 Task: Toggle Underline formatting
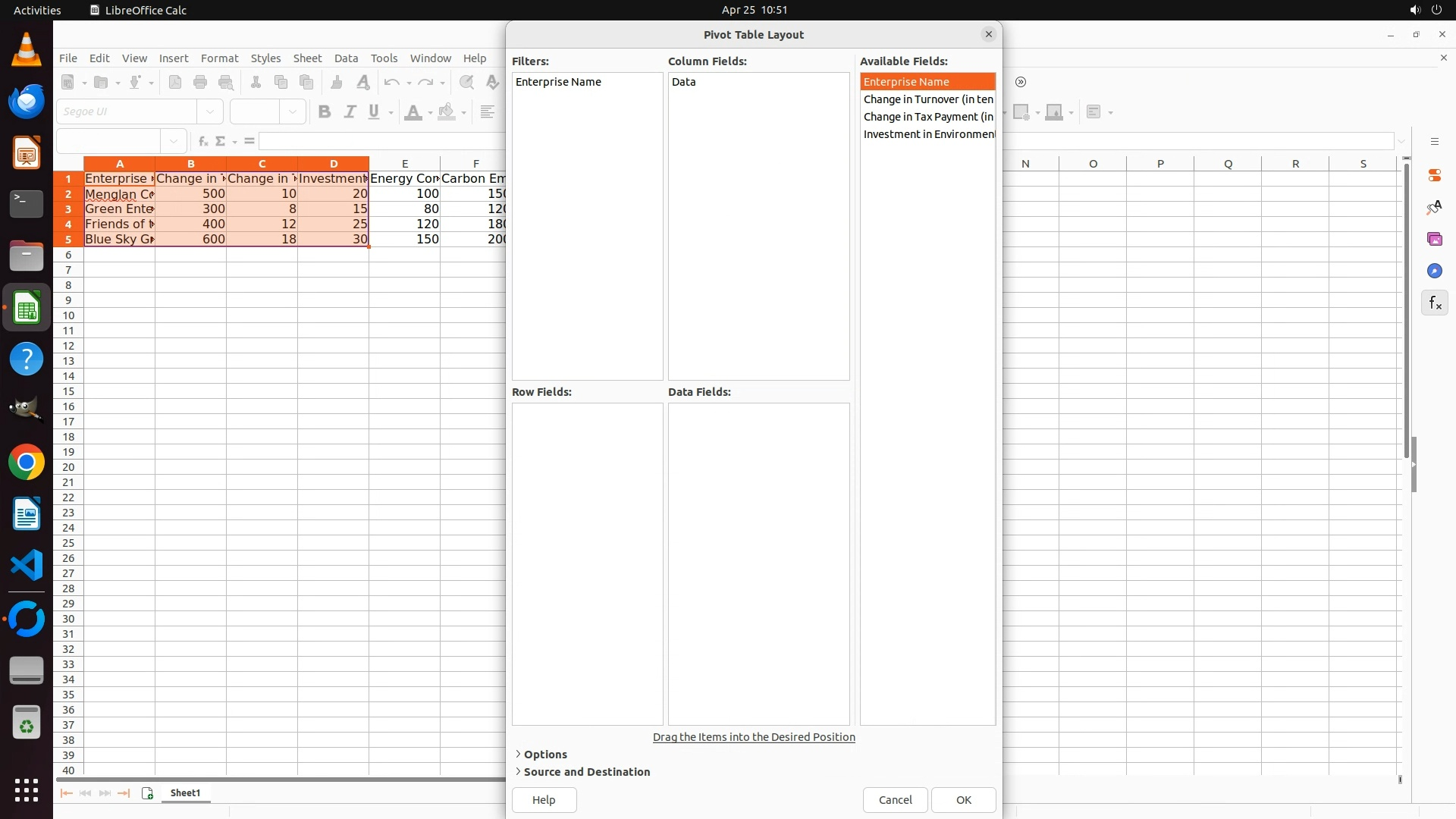click(374, 112)
